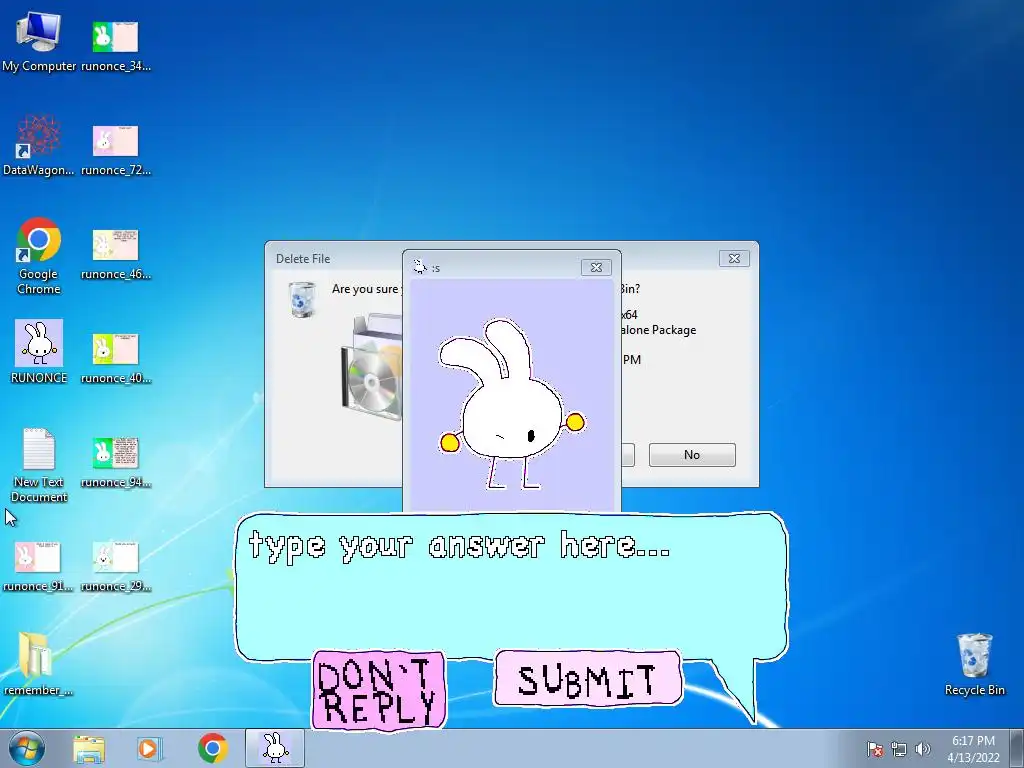
Task: Click the SUBMIT button
Action: (x=588, y=679)
